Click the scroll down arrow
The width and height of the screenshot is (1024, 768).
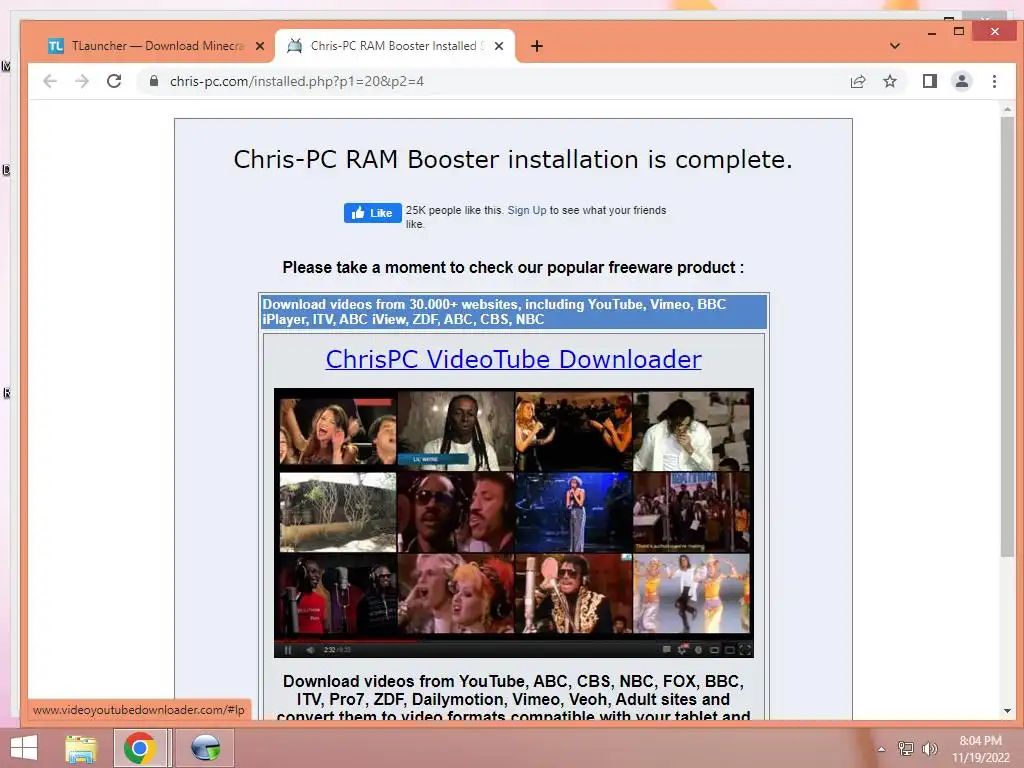click(1007, 711)
